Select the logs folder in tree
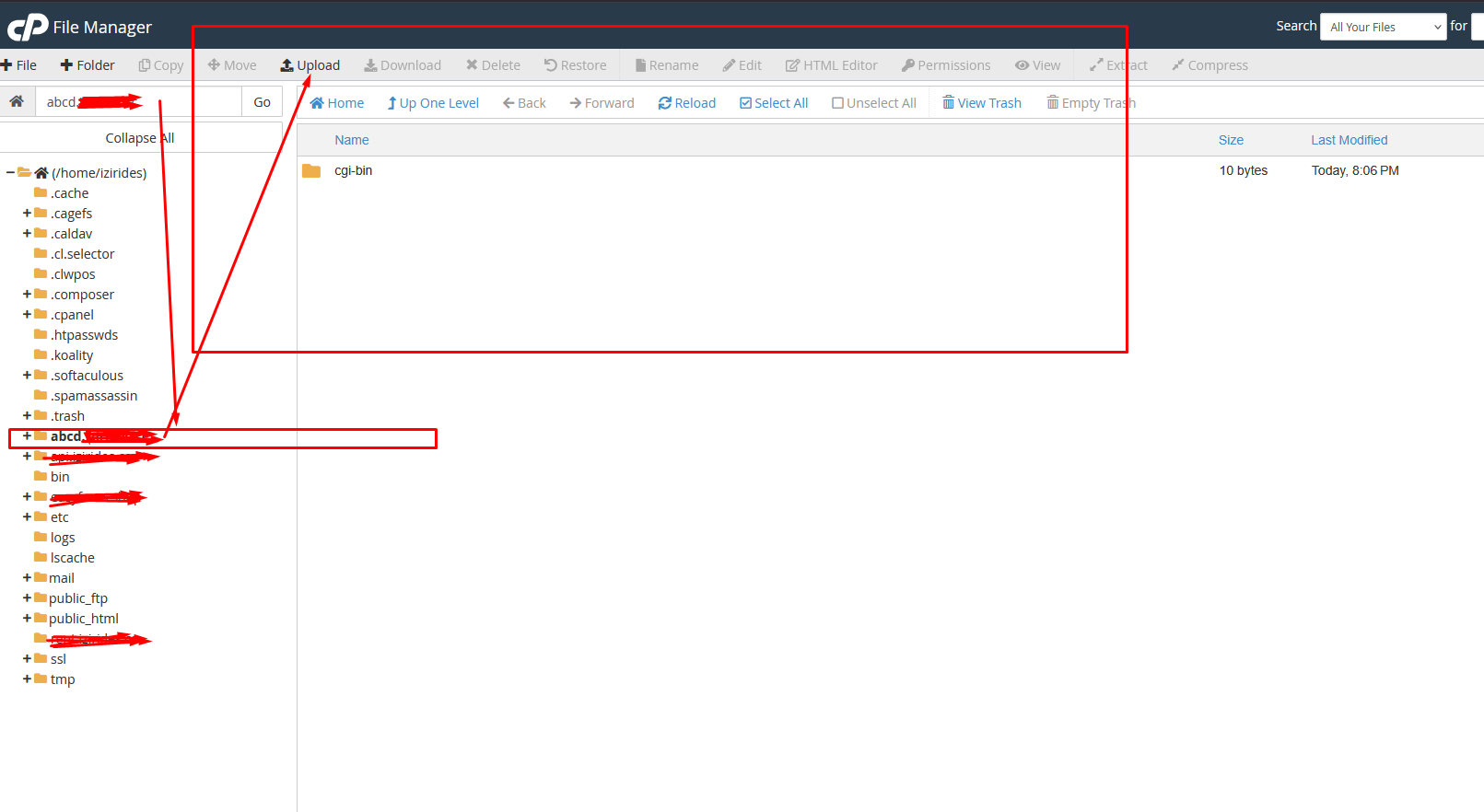Image resolution: width=1484 pixels, height=812 pixels. 63,538
